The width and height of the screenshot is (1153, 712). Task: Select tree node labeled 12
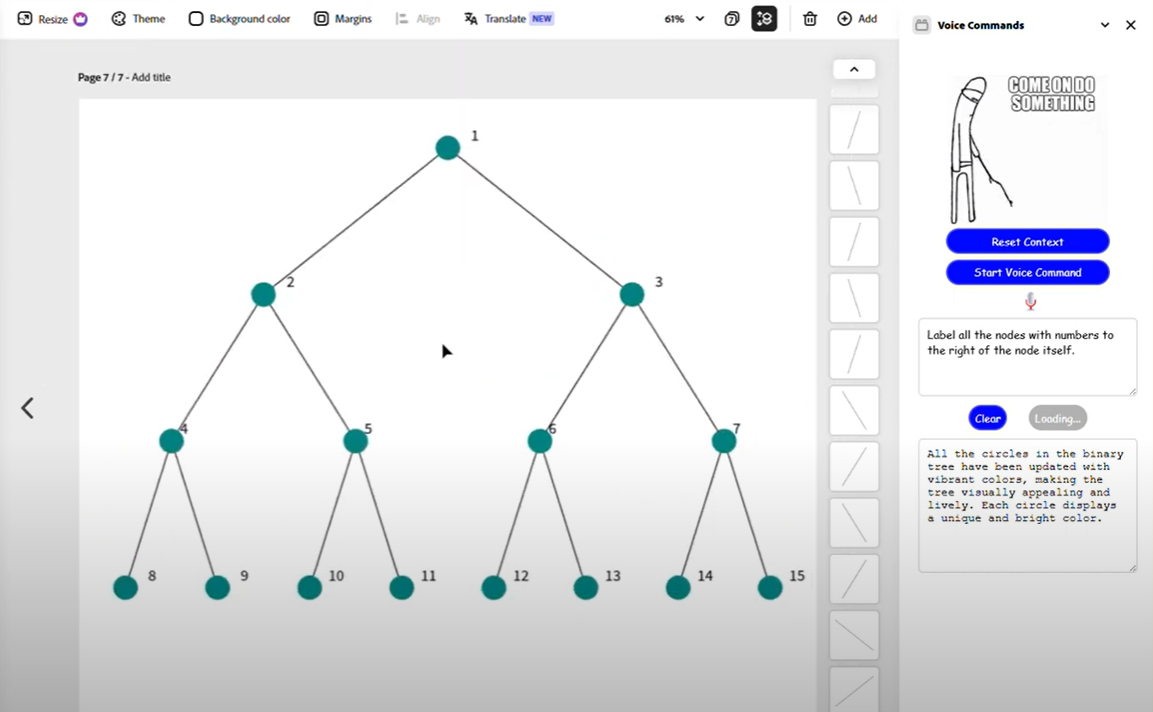[x=493, y=587]
